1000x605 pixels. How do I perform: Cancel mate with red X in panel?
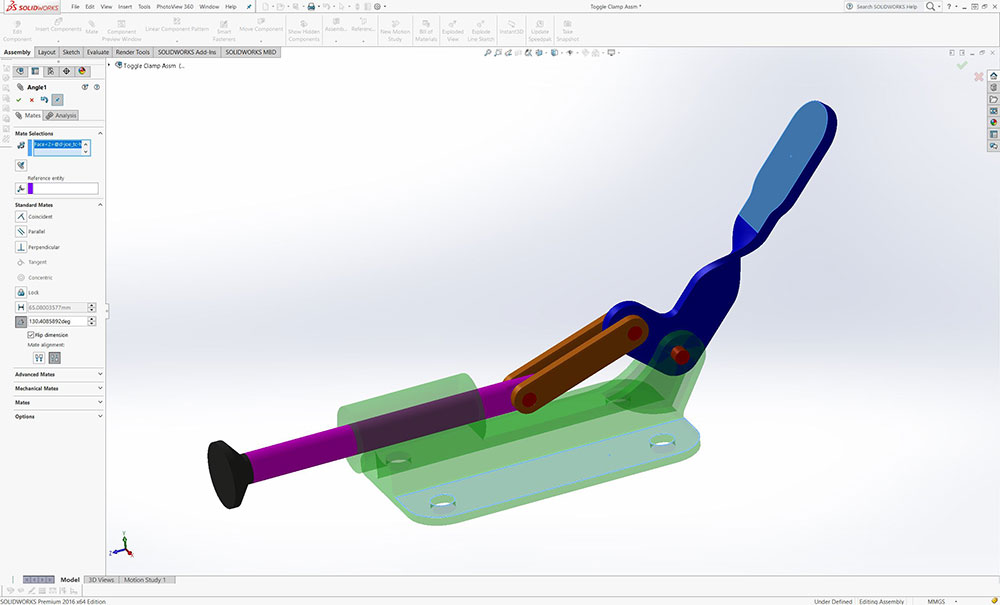[x=32, y=100]
